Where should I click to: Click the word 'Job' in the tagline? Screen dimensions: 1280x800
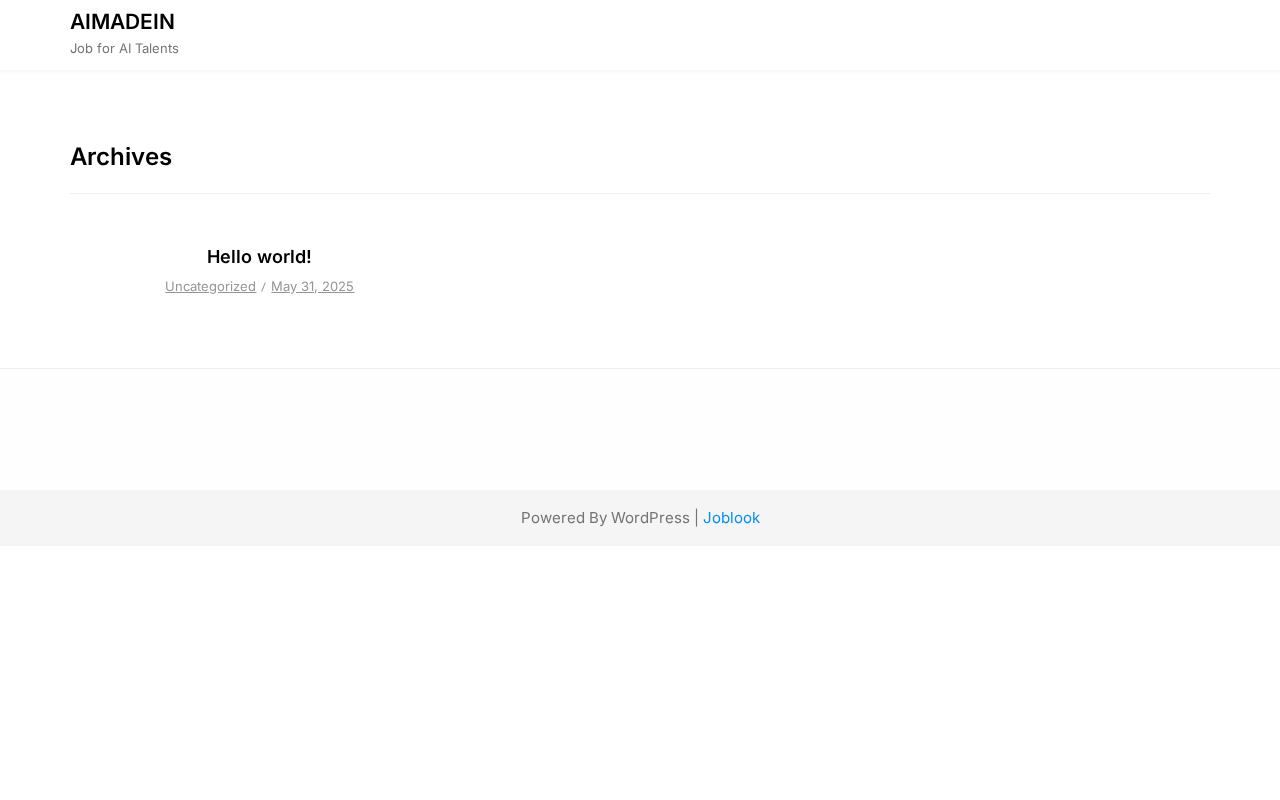(x=82, y=48)
